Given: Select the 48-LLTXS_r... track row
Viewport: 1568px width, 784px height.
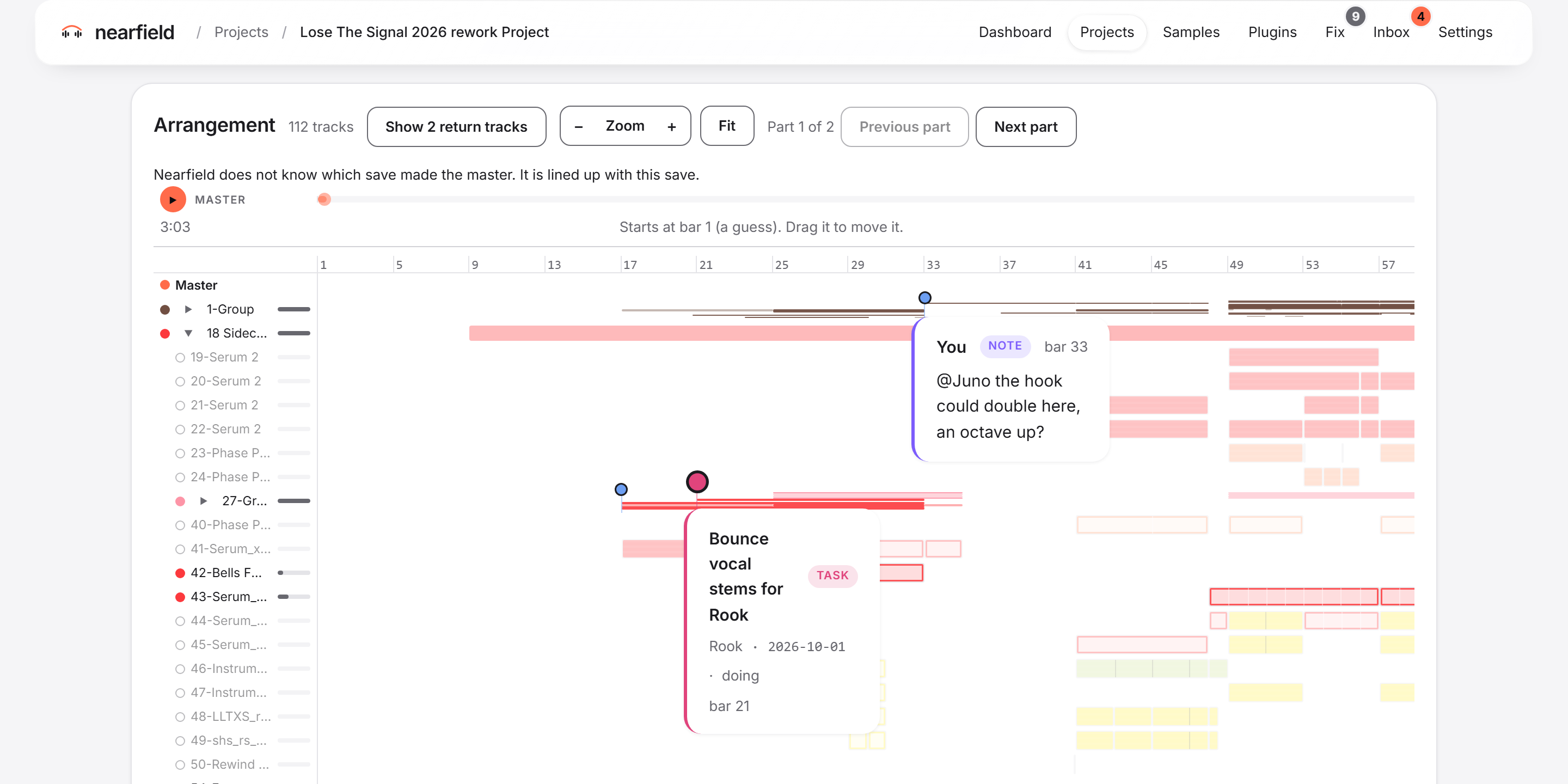Looking at the screenshot, I should tap(235, 716).
